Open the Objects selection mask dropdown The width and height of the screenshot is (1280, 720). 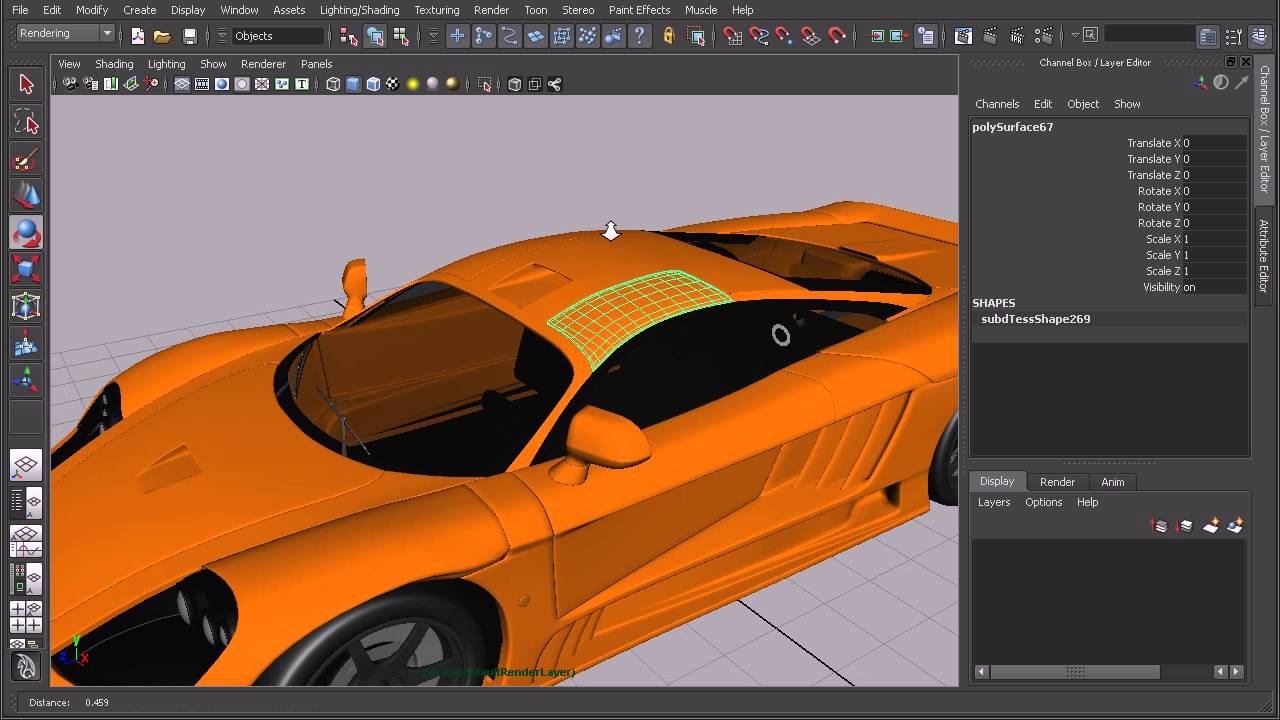pos(278,36)
